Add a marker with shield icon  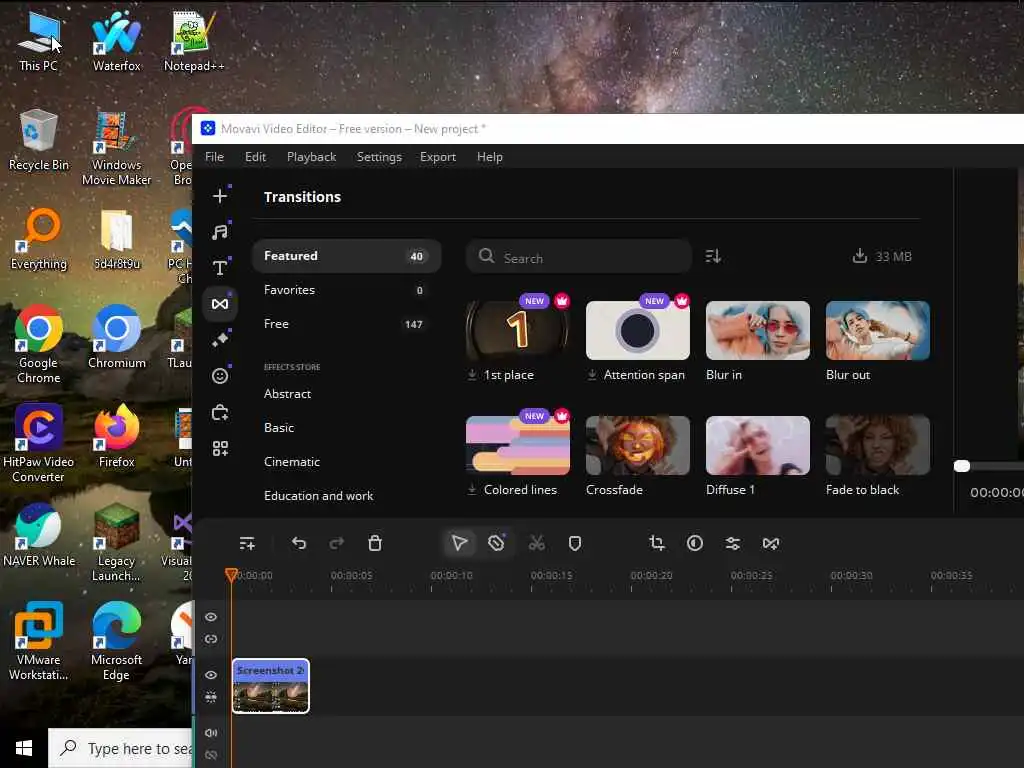(x=575, y=543)
